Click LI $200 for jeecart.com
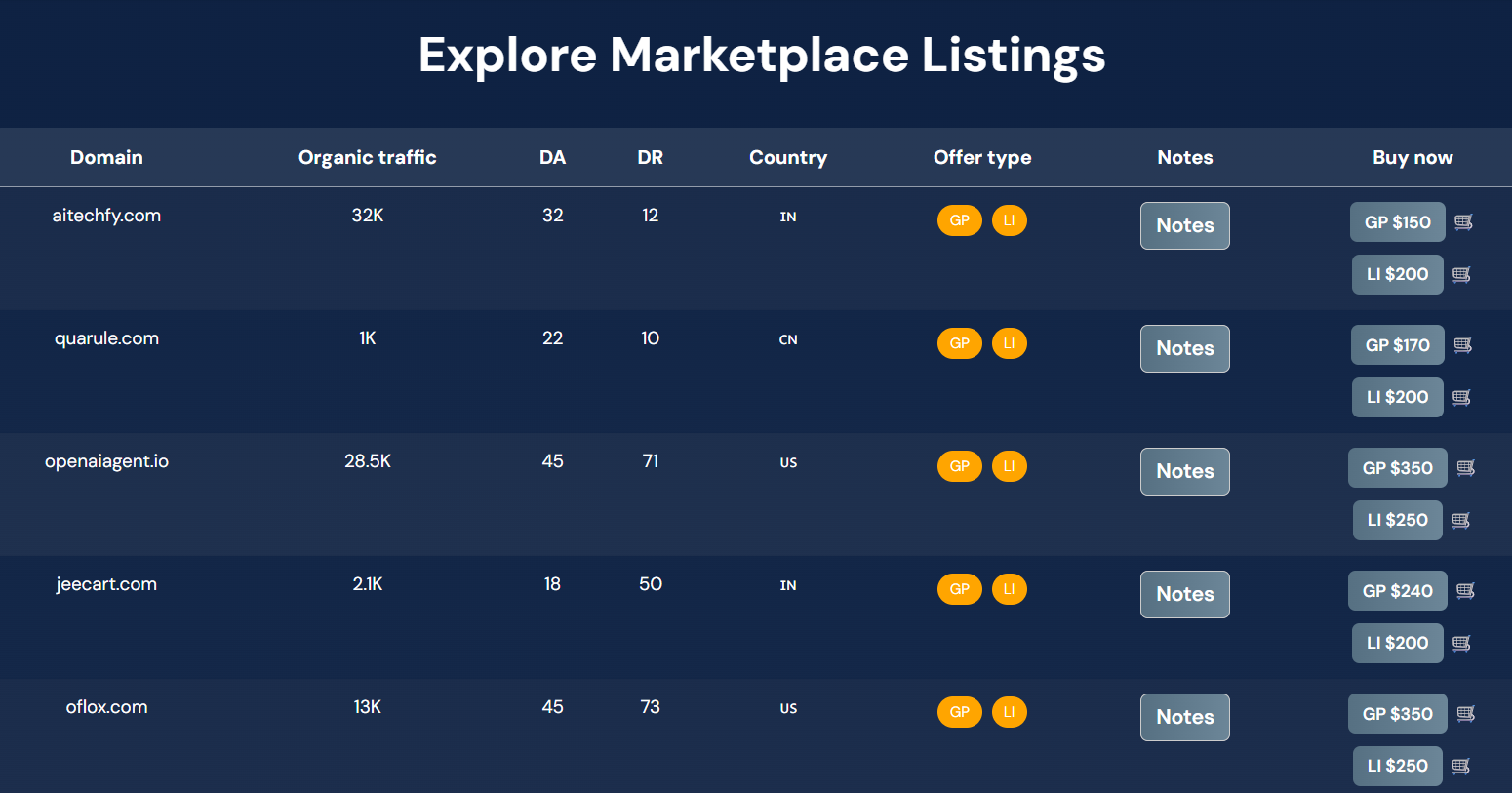 pyautogui.click(x=1398, y=643)
